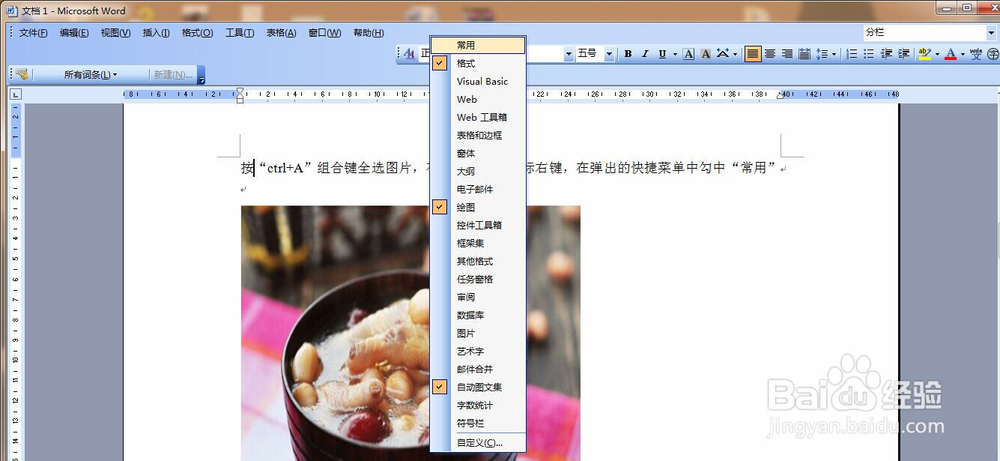Image resolution: width=1000 pixels, height=461 pixels.
Task: Apply numbered list formatting
Action: (x=851, y=54)
